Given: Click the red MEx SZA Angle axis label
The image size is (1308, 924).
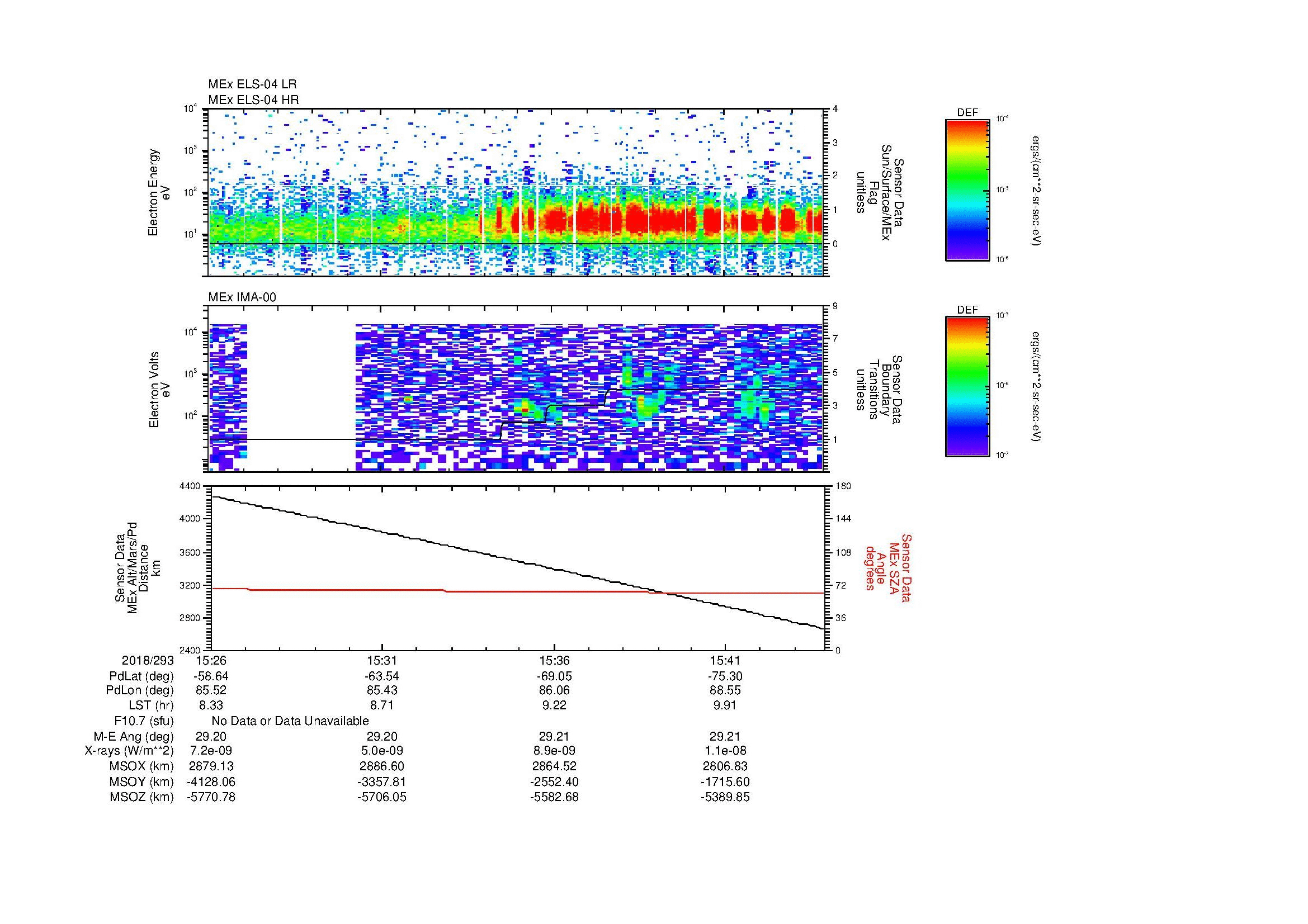Looking at the screenshot, I should pos(888,567).
